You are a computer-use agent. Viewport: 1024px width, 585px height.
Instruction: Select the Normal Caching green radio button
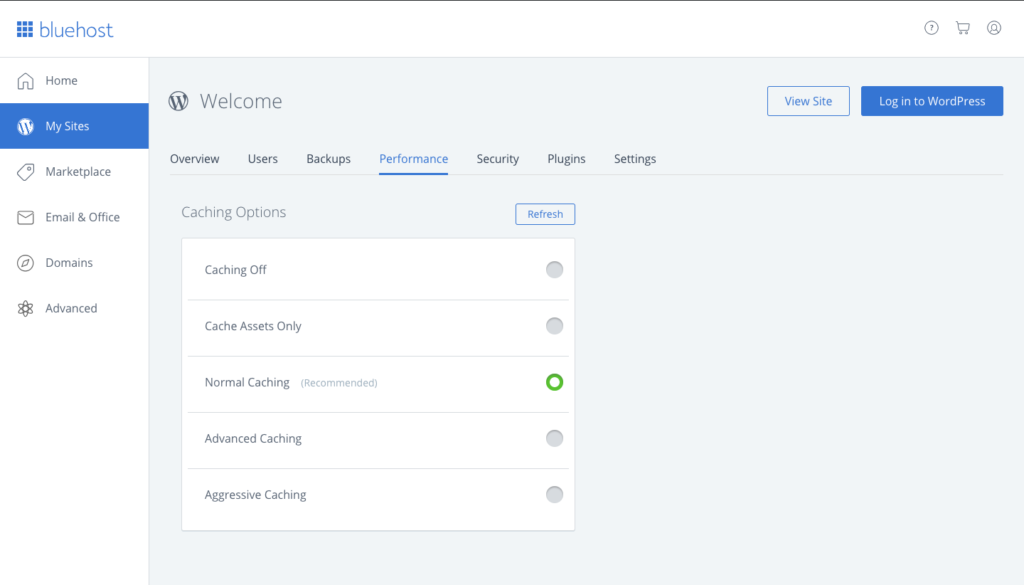click(554, 382)
